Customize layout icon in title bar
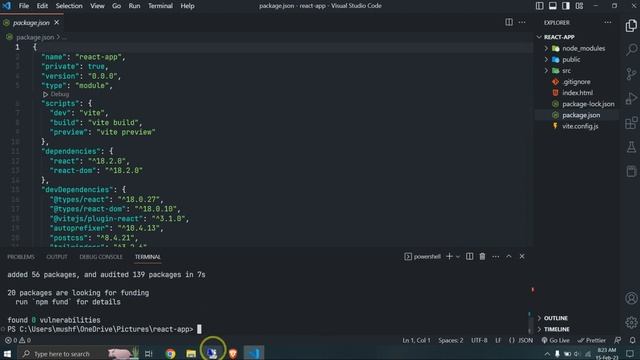This screenshot has height=360, width=640. (x=579, y=6)
